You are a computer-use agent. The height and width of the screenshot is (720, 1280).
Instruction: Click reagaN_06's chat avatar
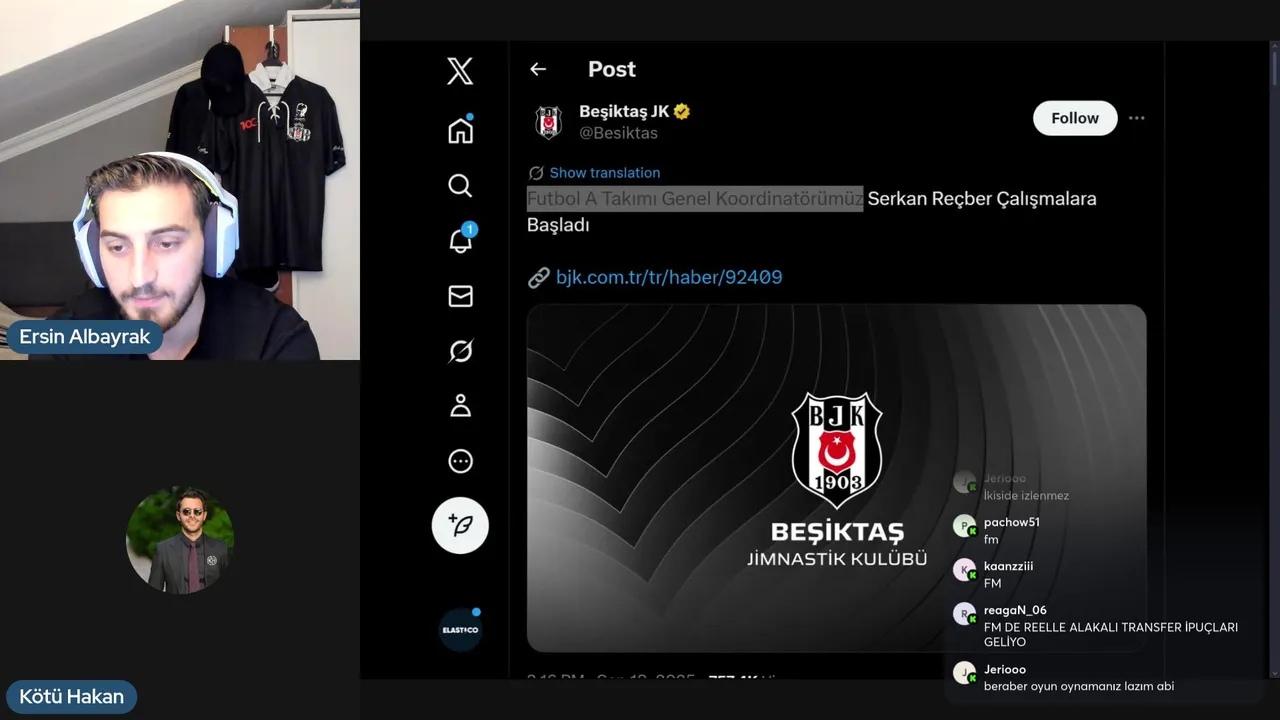(x=964, y=614)
